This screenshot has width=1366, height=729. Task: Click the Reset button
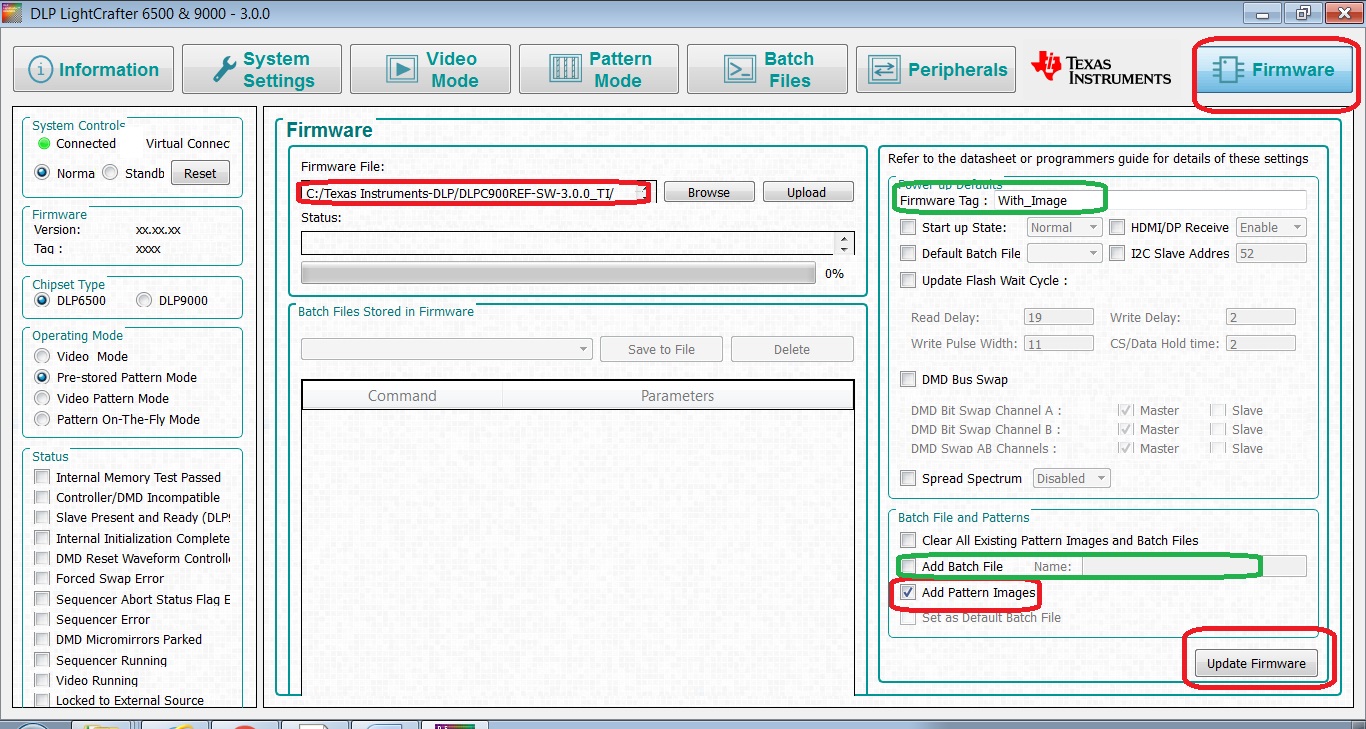tap(200, 173)
